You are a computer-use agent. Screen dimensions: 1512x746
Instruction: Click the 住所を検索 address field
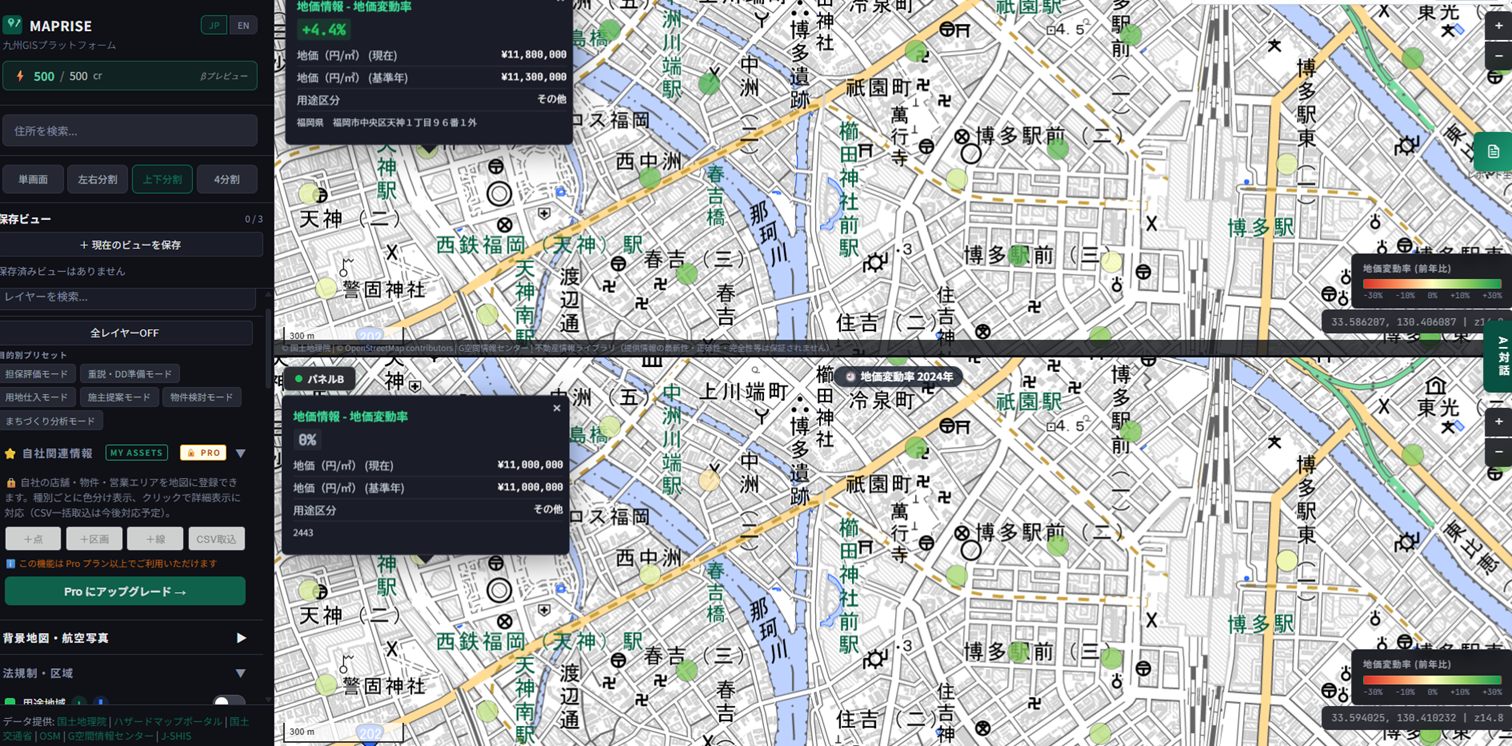click(x=130, y=131)
